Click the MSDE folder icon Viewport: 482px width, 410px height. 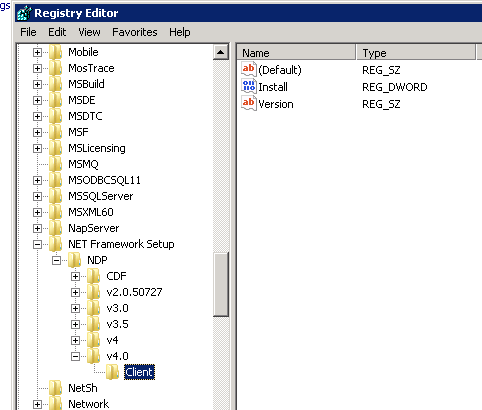(x=55, y=100)
